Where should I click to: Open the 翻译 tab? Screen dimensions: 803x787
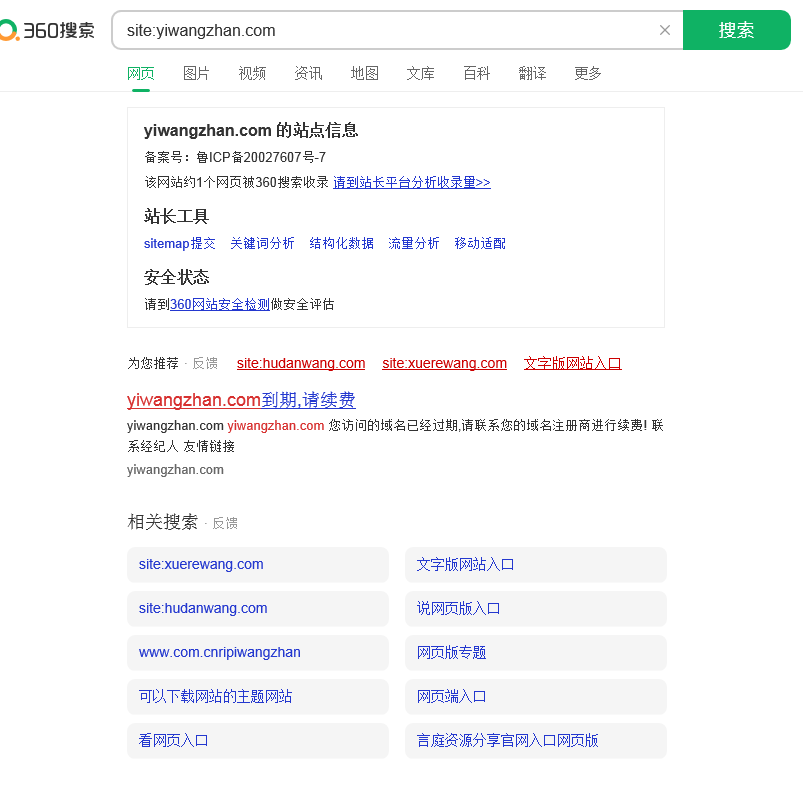(x=533, y=74)
